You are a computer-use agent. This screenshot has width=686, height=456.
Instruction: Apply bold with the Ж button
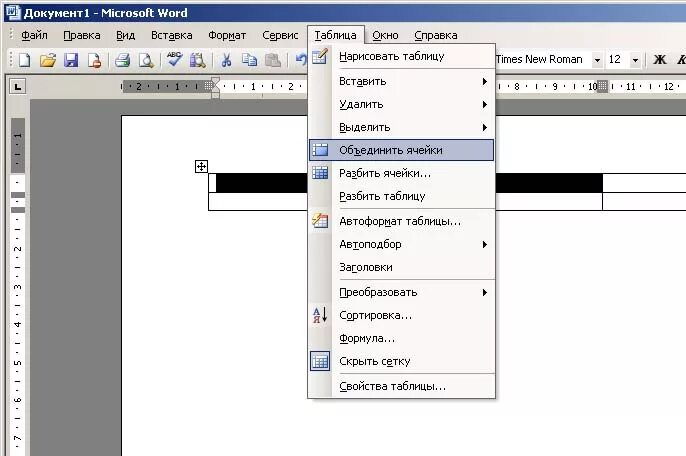(x=660, y=60)
